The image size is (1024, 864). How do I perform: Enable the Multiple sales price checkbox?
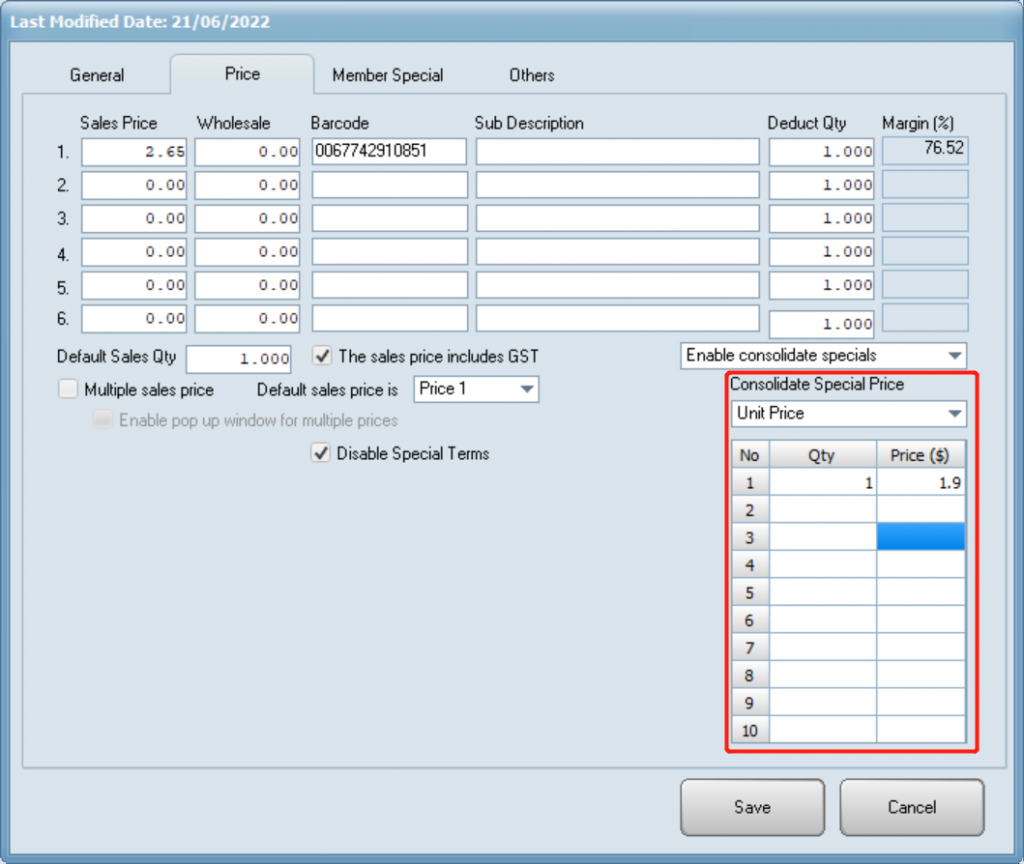68,389
